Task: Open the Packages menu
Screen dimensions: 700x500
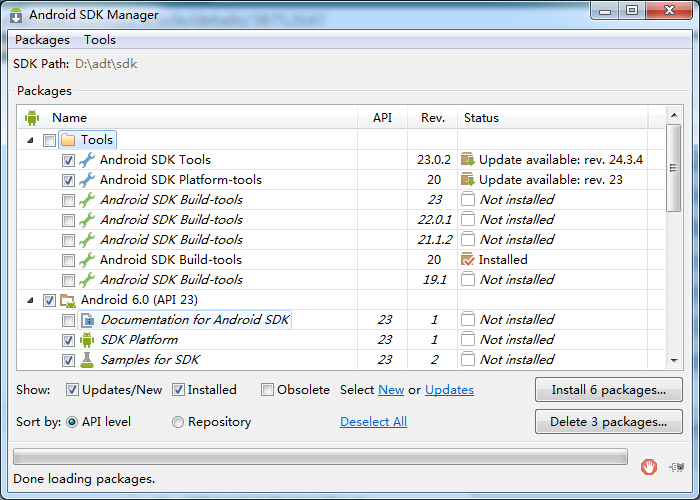Action: 42,40
